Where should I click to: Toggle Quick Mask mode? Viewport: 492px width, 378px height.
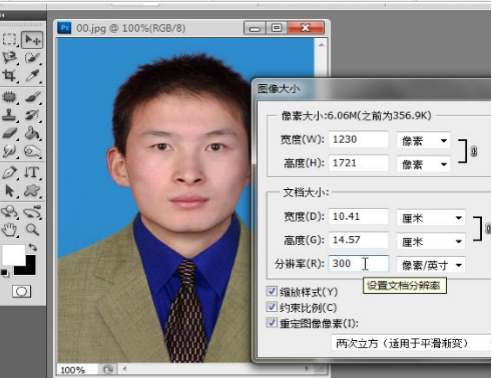pos(22,292)
